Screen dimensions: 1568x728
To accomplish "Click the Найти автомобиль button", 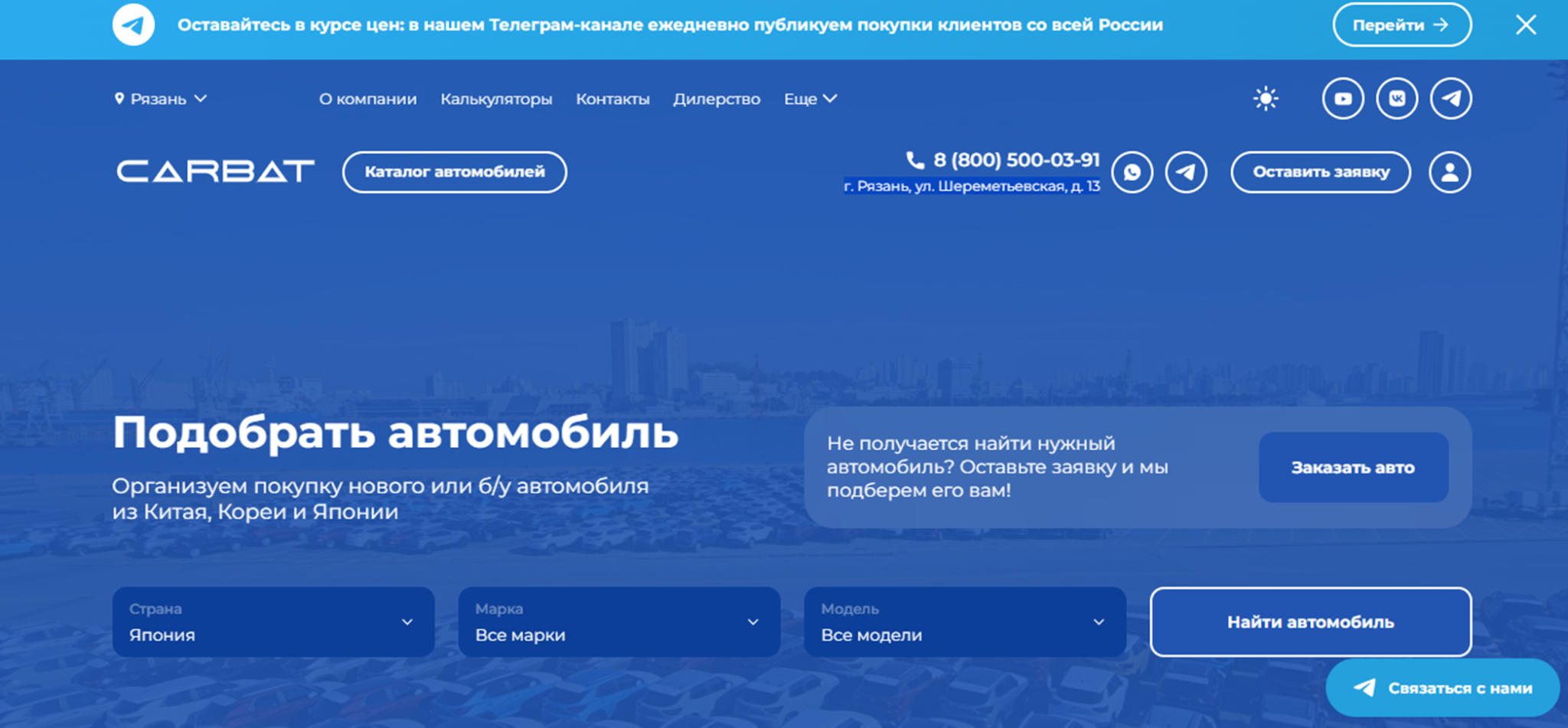I will (x=1310, y=622).
